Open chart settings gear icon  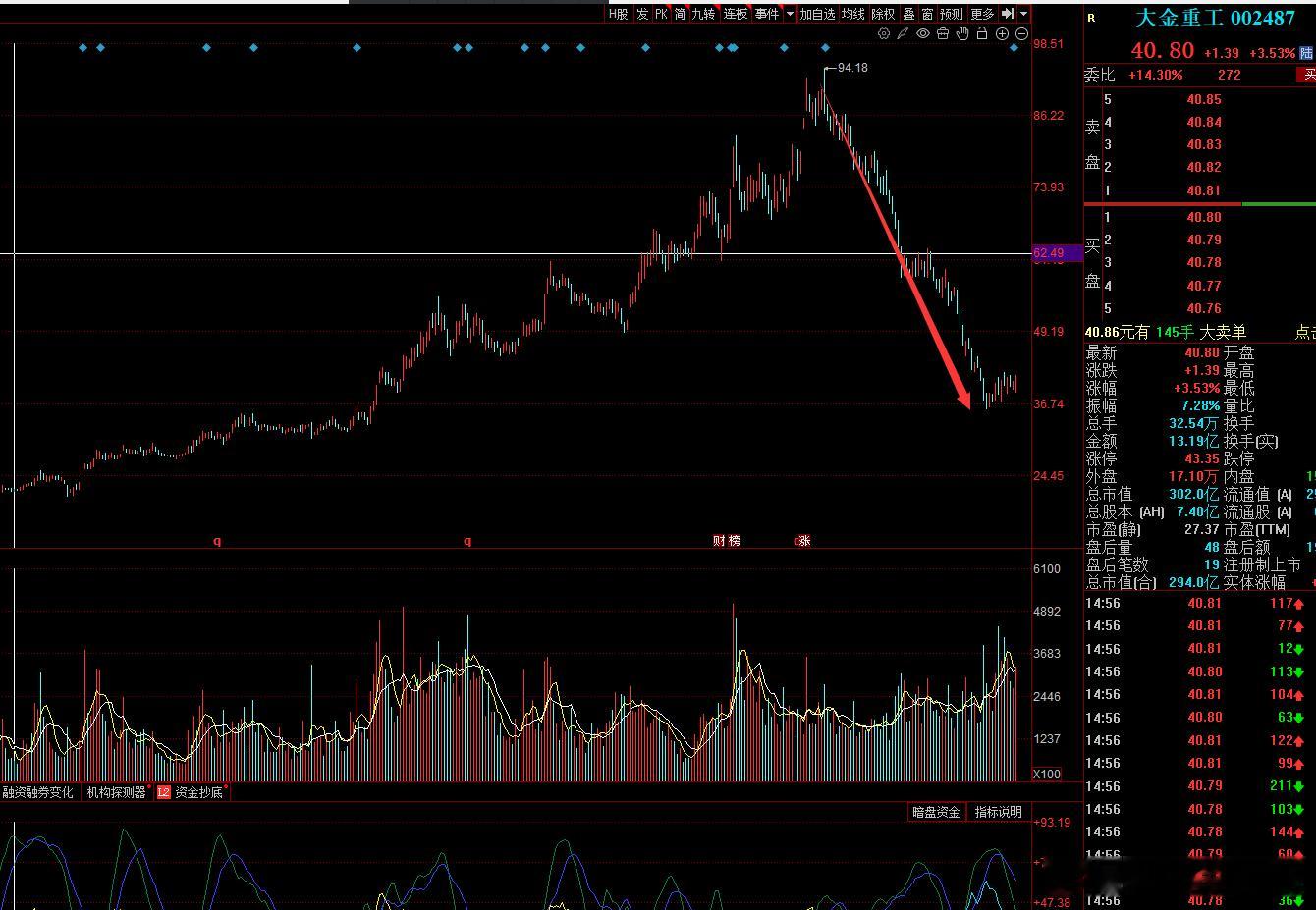[x=884, y=33]
